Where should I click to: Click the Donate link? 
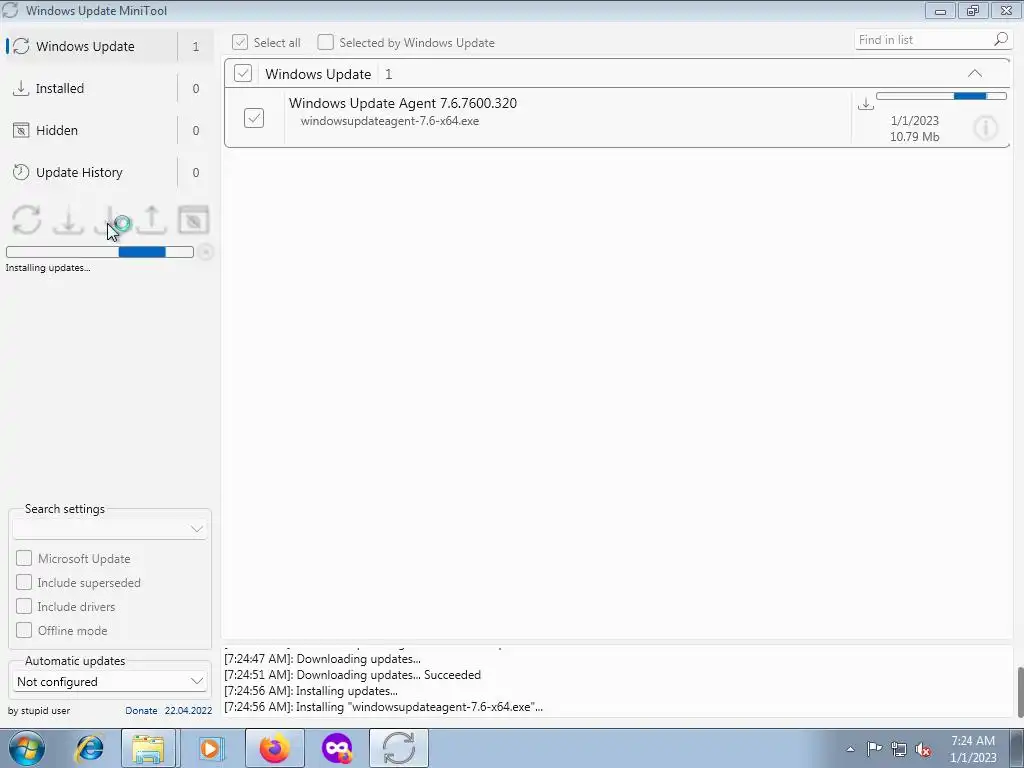pos(141,711)
